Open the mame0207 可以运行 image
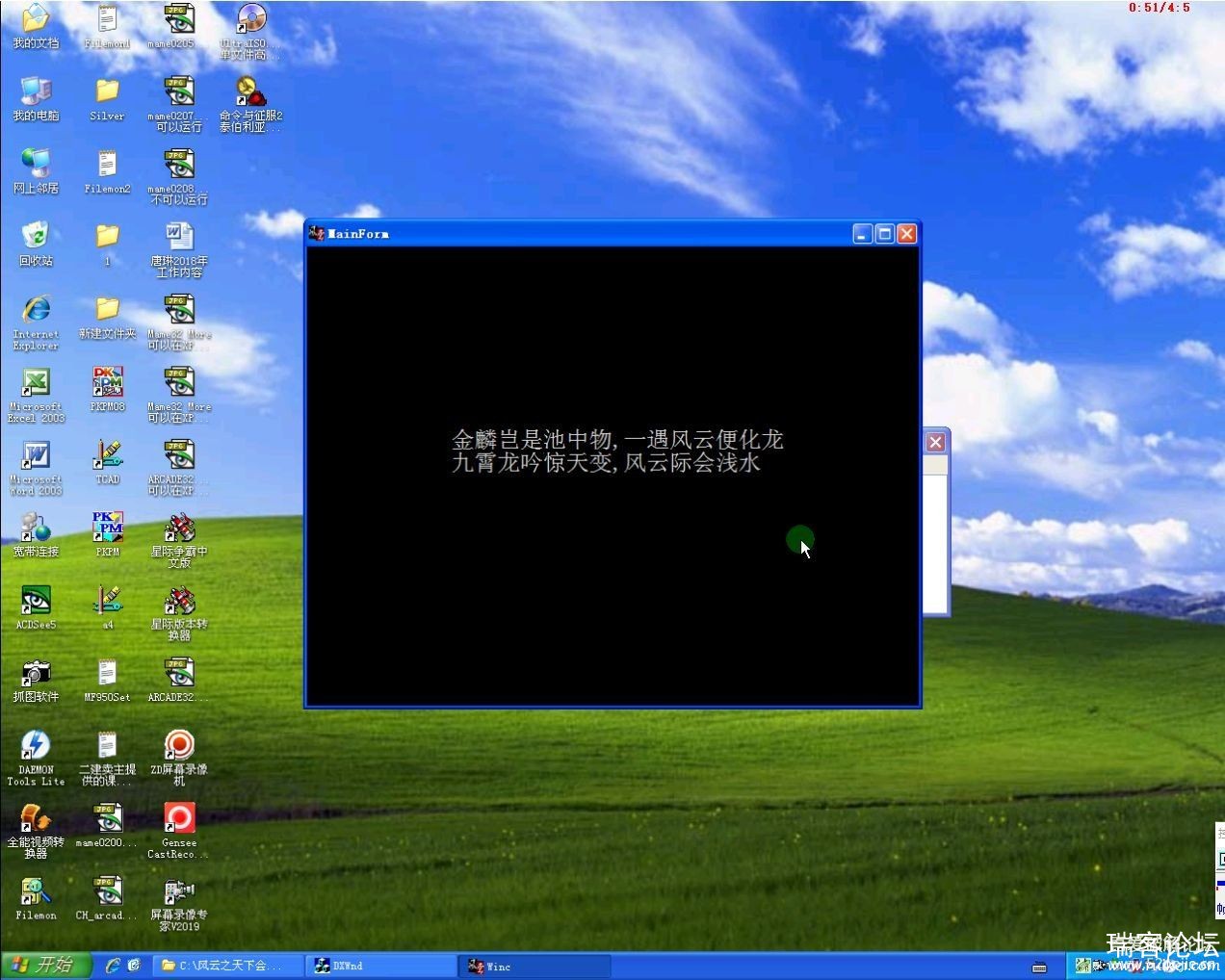The height and width of the screenshot is (980, 1225). [179, 105]
